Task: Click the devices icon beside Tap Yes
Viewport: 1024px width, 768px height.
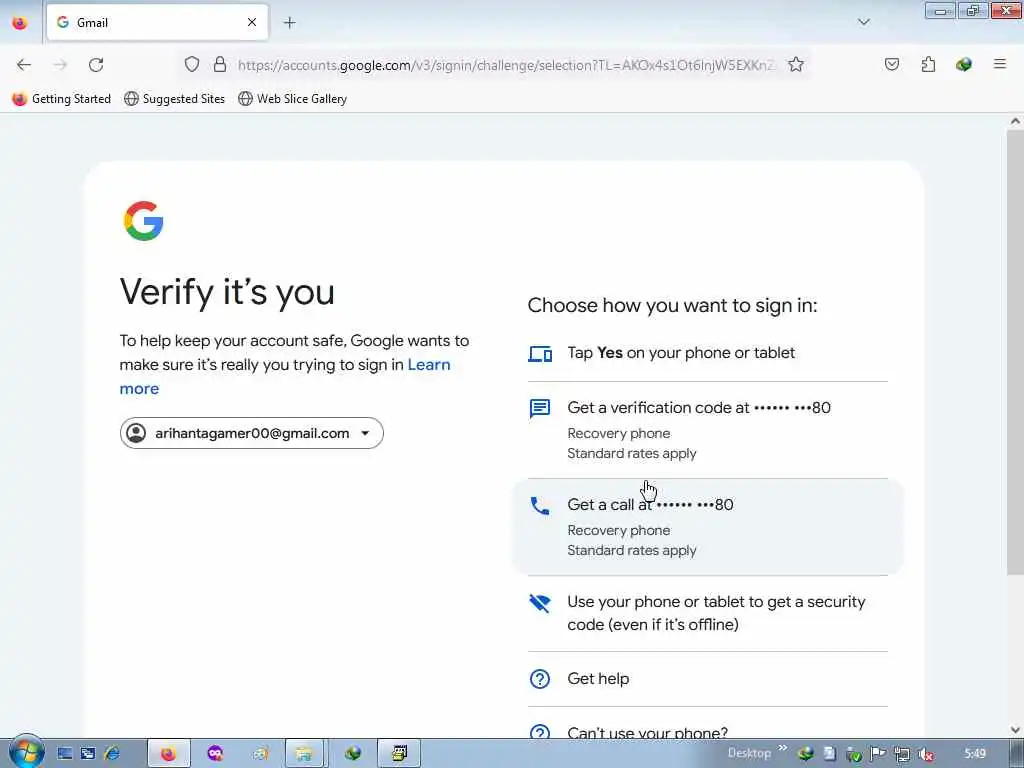Action: (540, 354)
